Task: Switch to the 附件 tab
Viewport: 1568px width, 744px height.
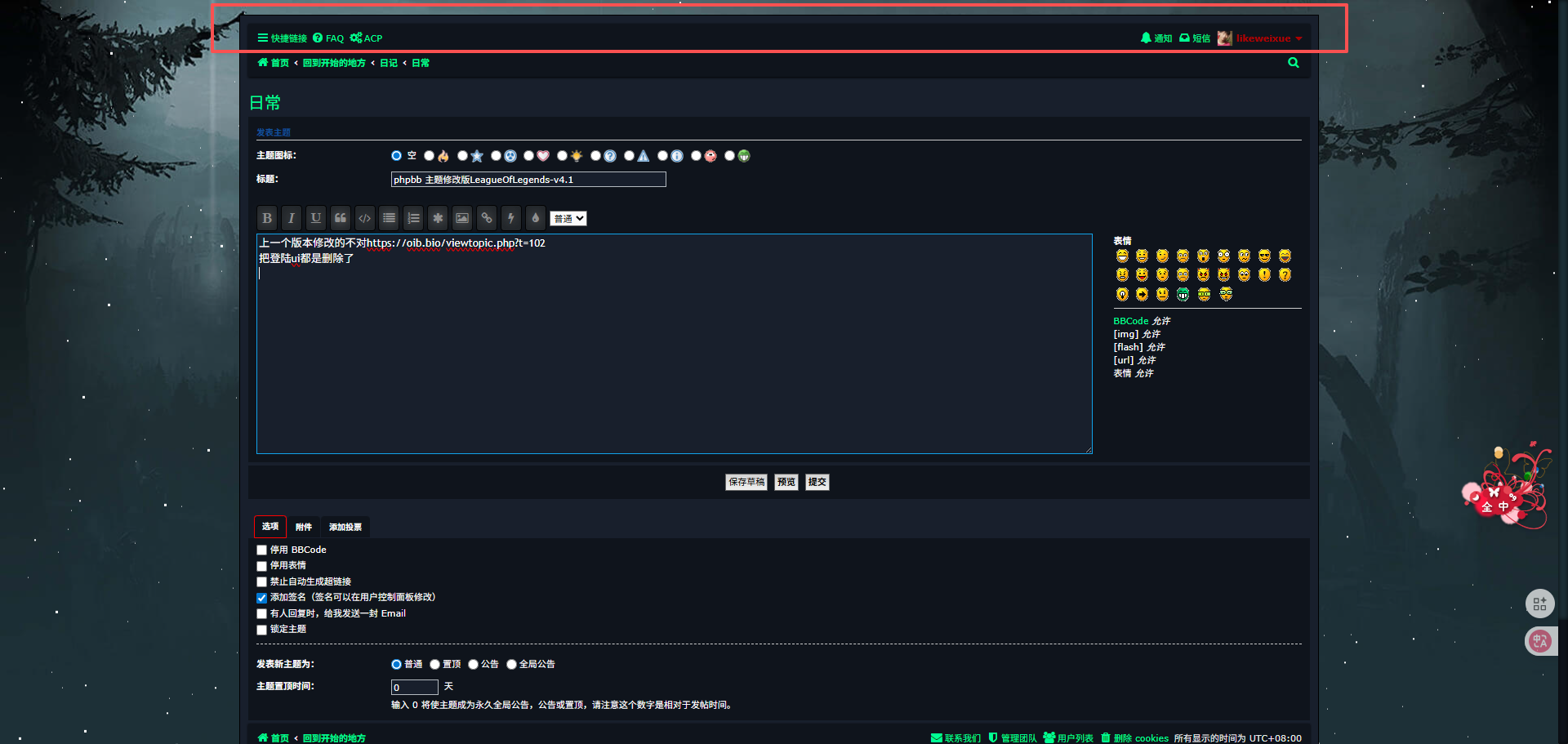Action: pyautogui.click(x=304, y=527)
